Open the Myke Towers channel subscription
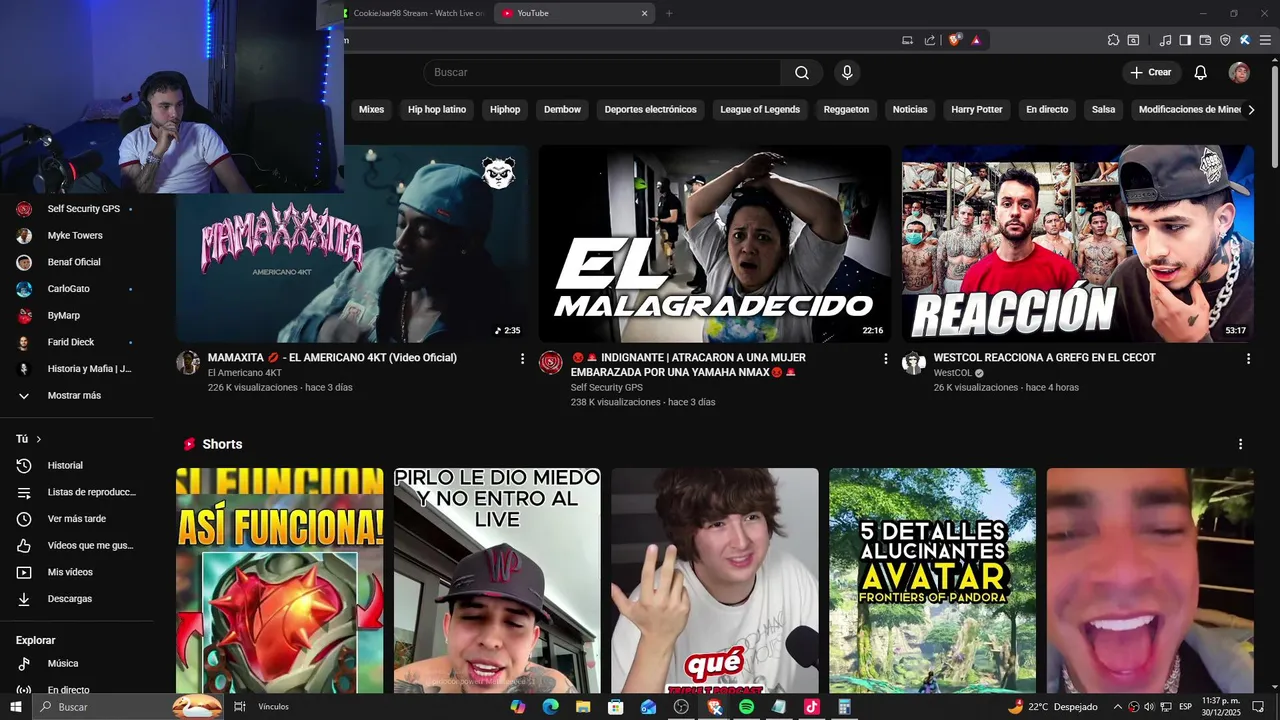The height and width of the screenshot is (720, 1280). pos(76,235)
